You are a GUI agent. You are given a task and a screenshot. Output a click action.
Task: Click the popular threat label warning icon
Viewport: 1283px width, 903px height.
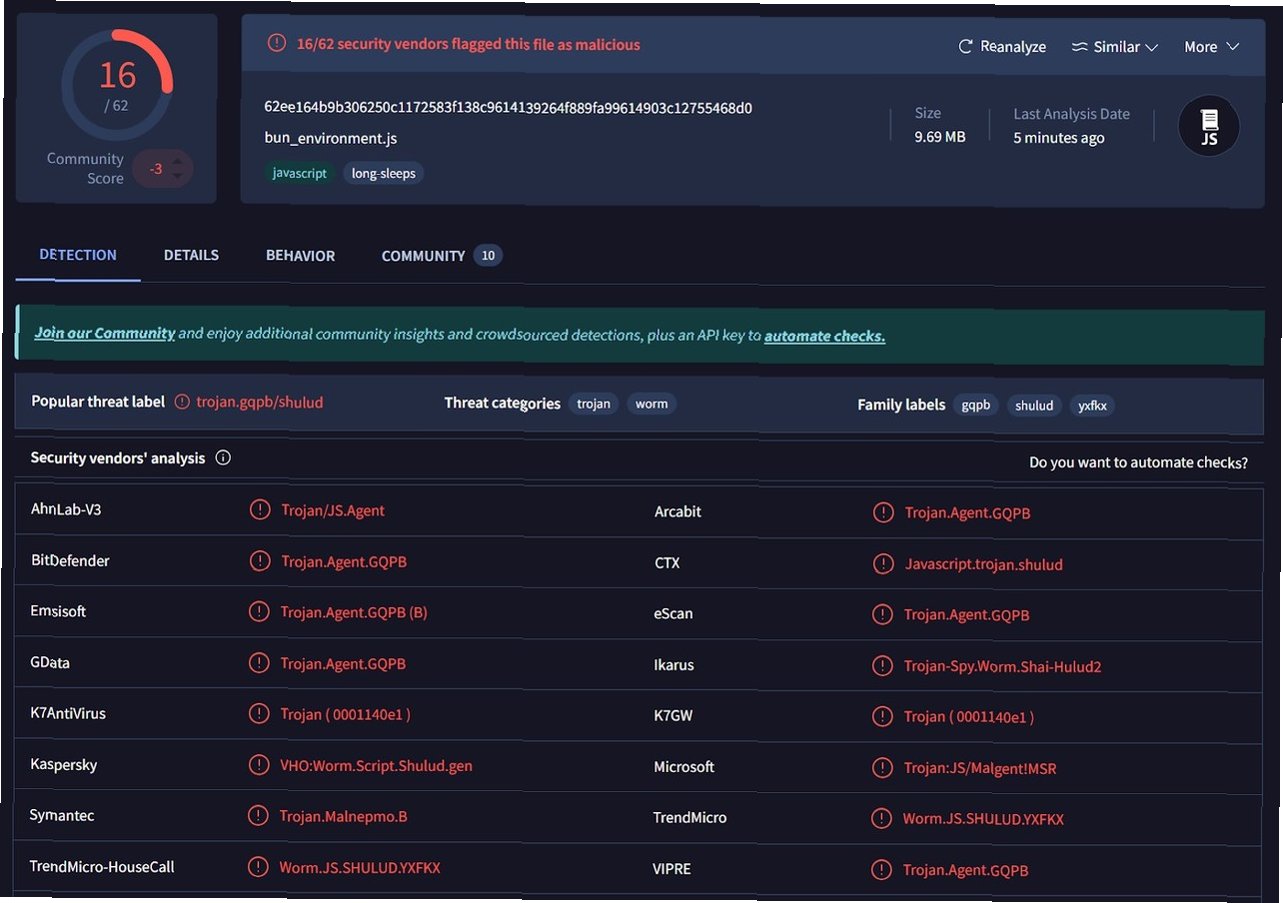pos(182,402)
